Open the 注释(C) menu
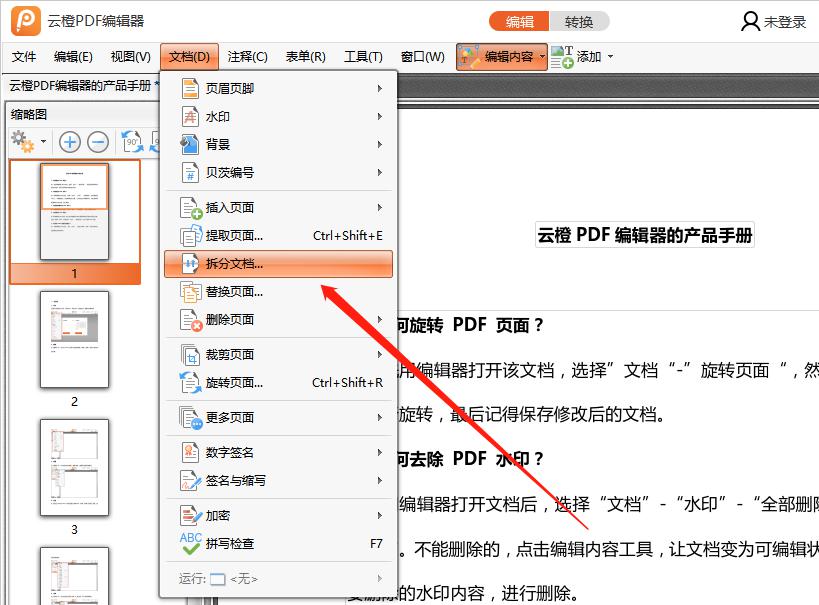Viewport: 819px width, 605px height. 248,56
